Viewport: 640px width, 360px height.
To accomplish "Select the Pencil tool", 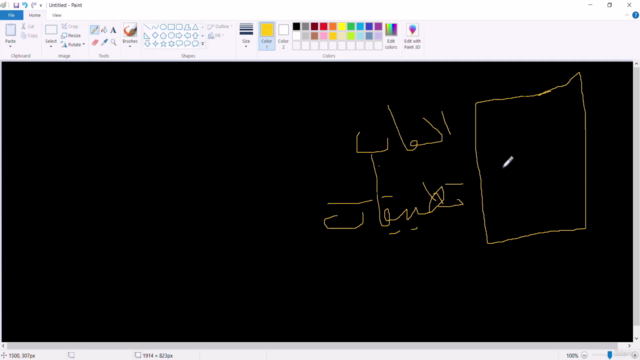I will pos(94,30).
